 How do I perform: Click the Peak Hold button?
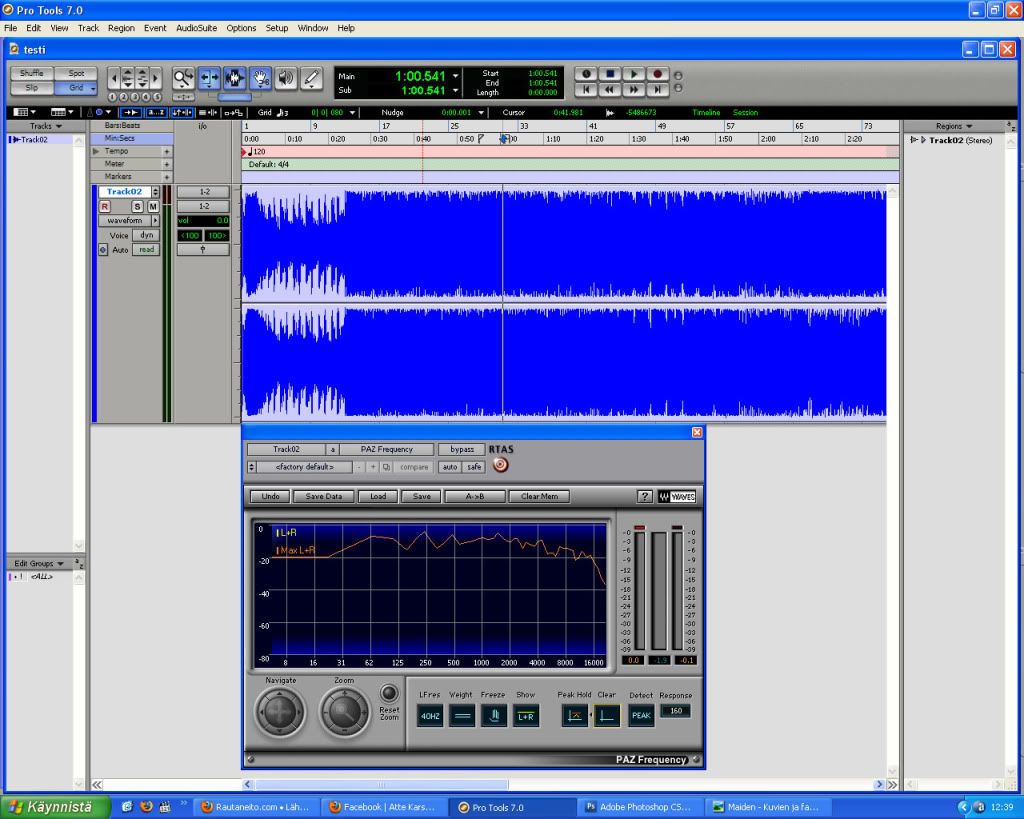point(575,716)
